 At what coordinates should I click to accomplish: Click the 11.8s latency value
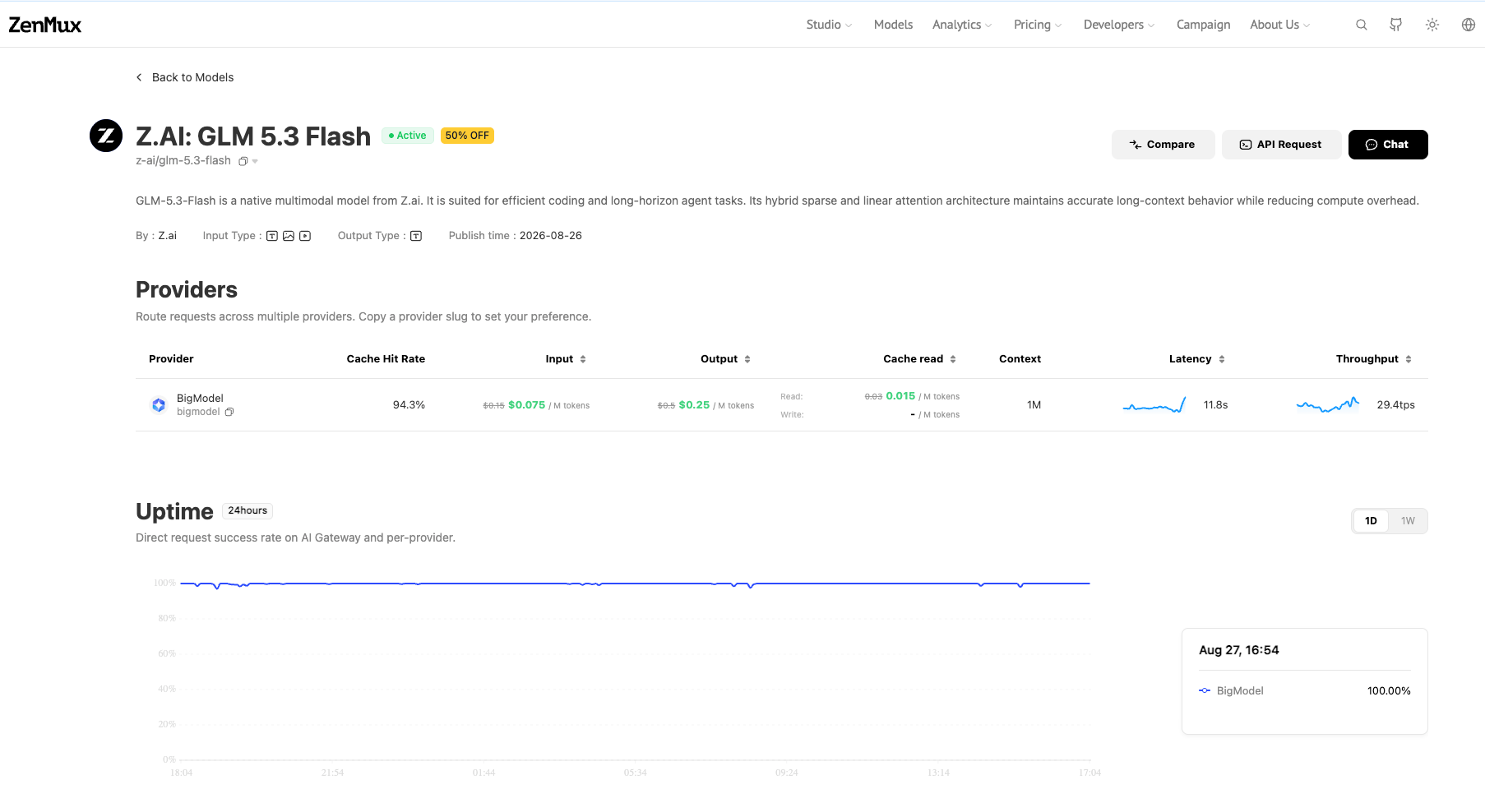(x=1215, y=405)
